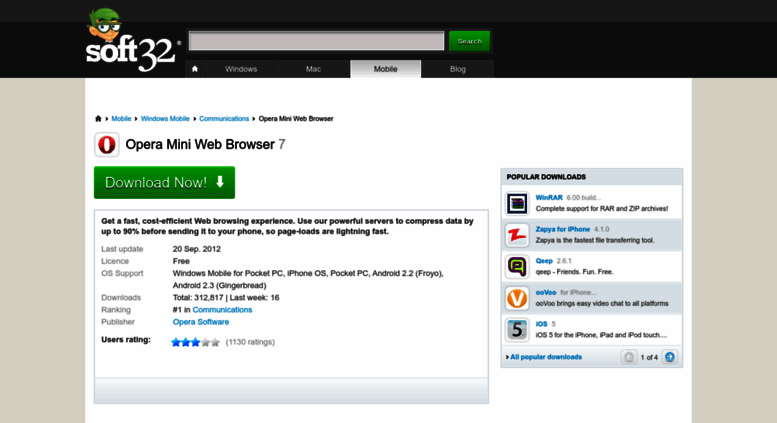The height and width of the screenshot is (423, 777).
Task: Click 'Zapya is the fastest file transferring tool.'
Action: pos(595,240)
